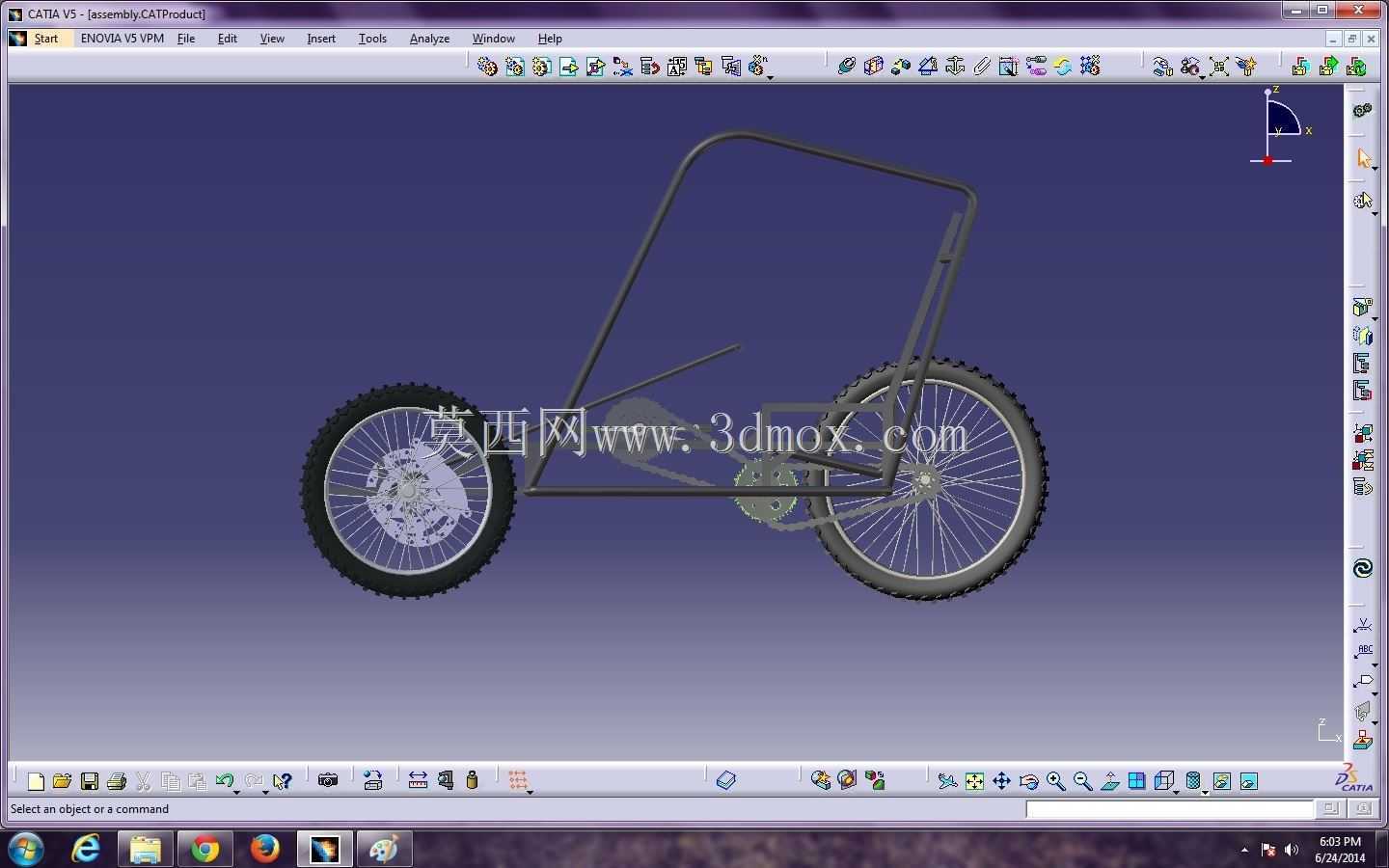Open the File menu

pyautogui.click(x=186, y=39)
